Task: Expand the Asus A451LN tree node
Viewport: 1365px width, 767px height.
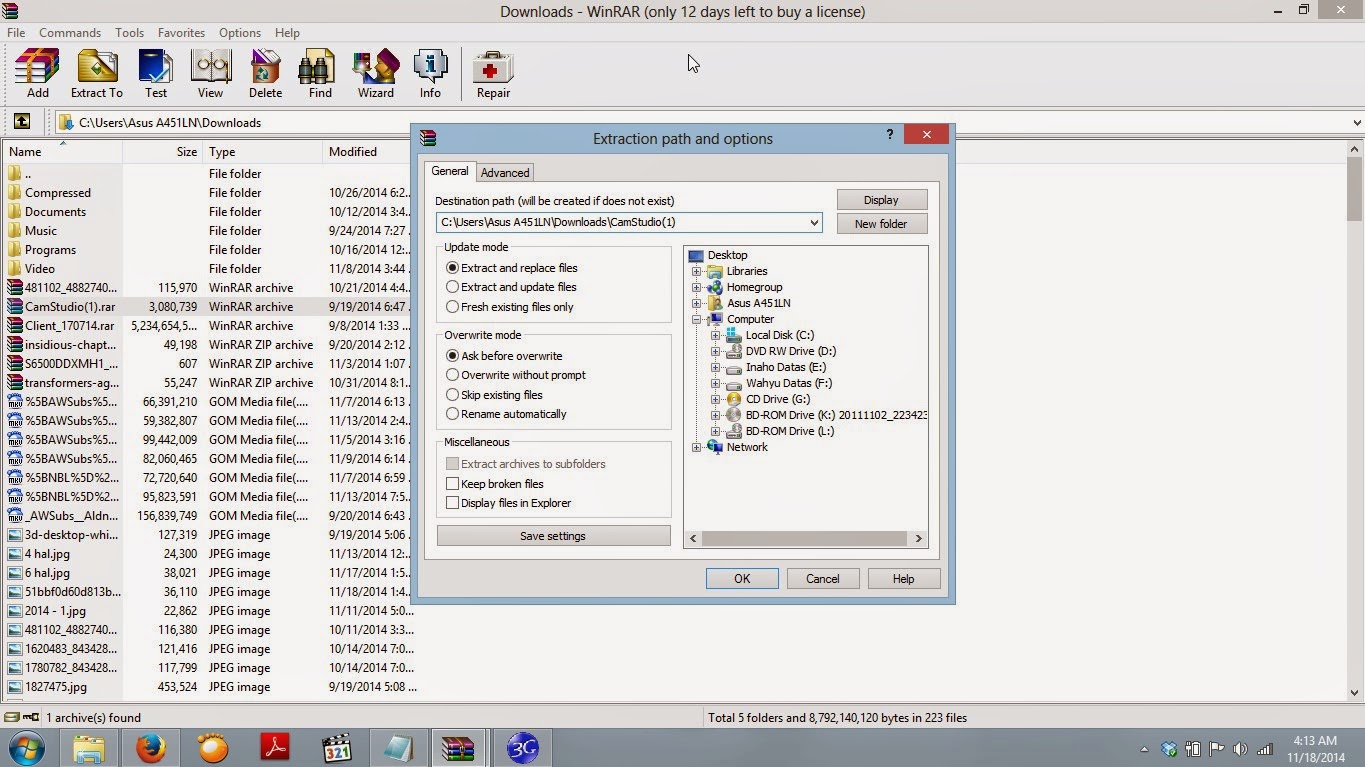Action: pyautogui.click(x=697, y=303)
